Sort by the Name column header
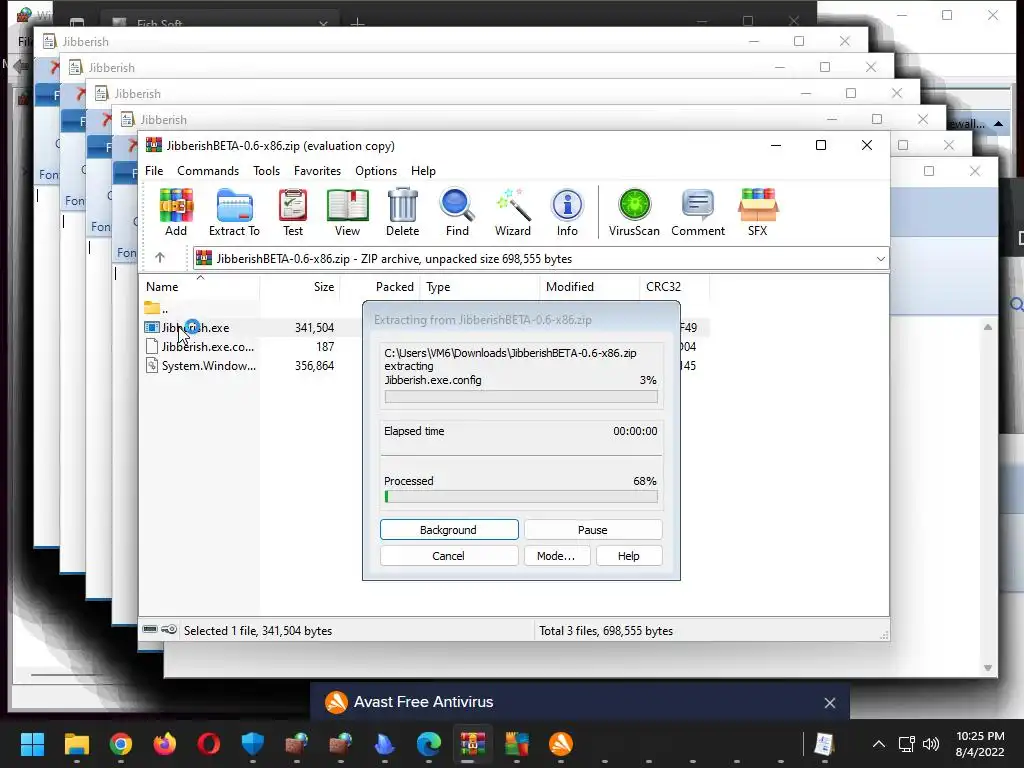This screenshot has height=768, width=1024. [199, 287]
